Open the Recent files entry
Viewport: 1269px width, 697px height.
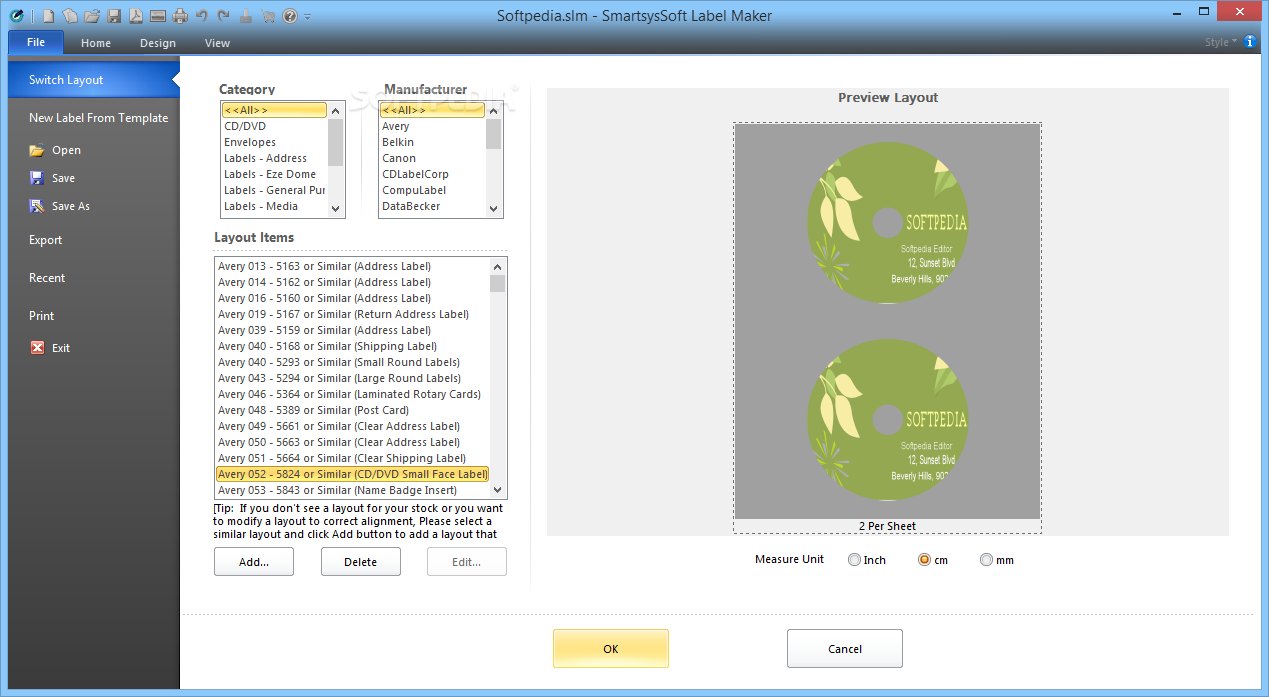tap(47, 278)
